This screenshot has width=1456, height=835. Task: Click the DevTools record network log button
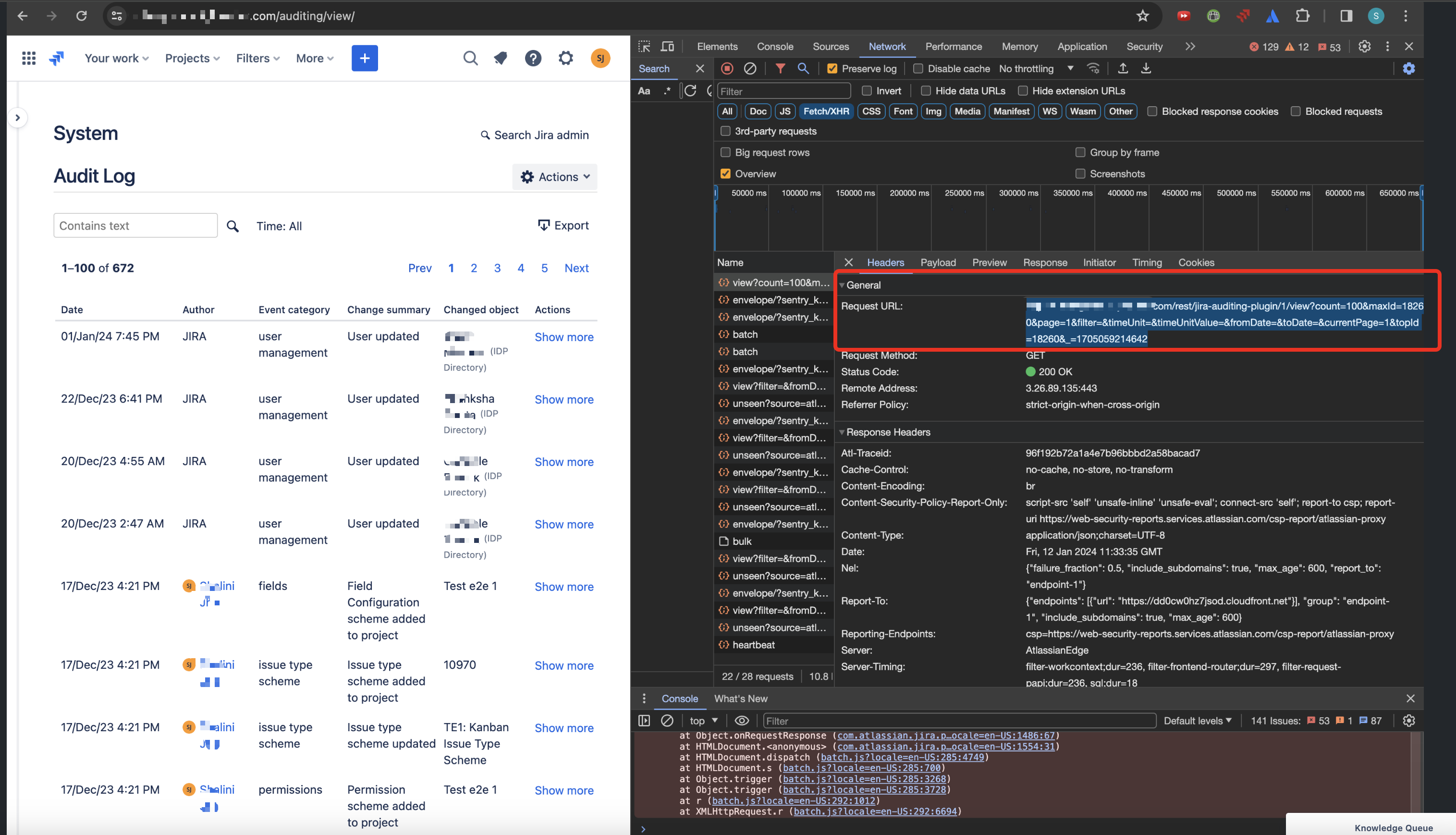point(727,69)
